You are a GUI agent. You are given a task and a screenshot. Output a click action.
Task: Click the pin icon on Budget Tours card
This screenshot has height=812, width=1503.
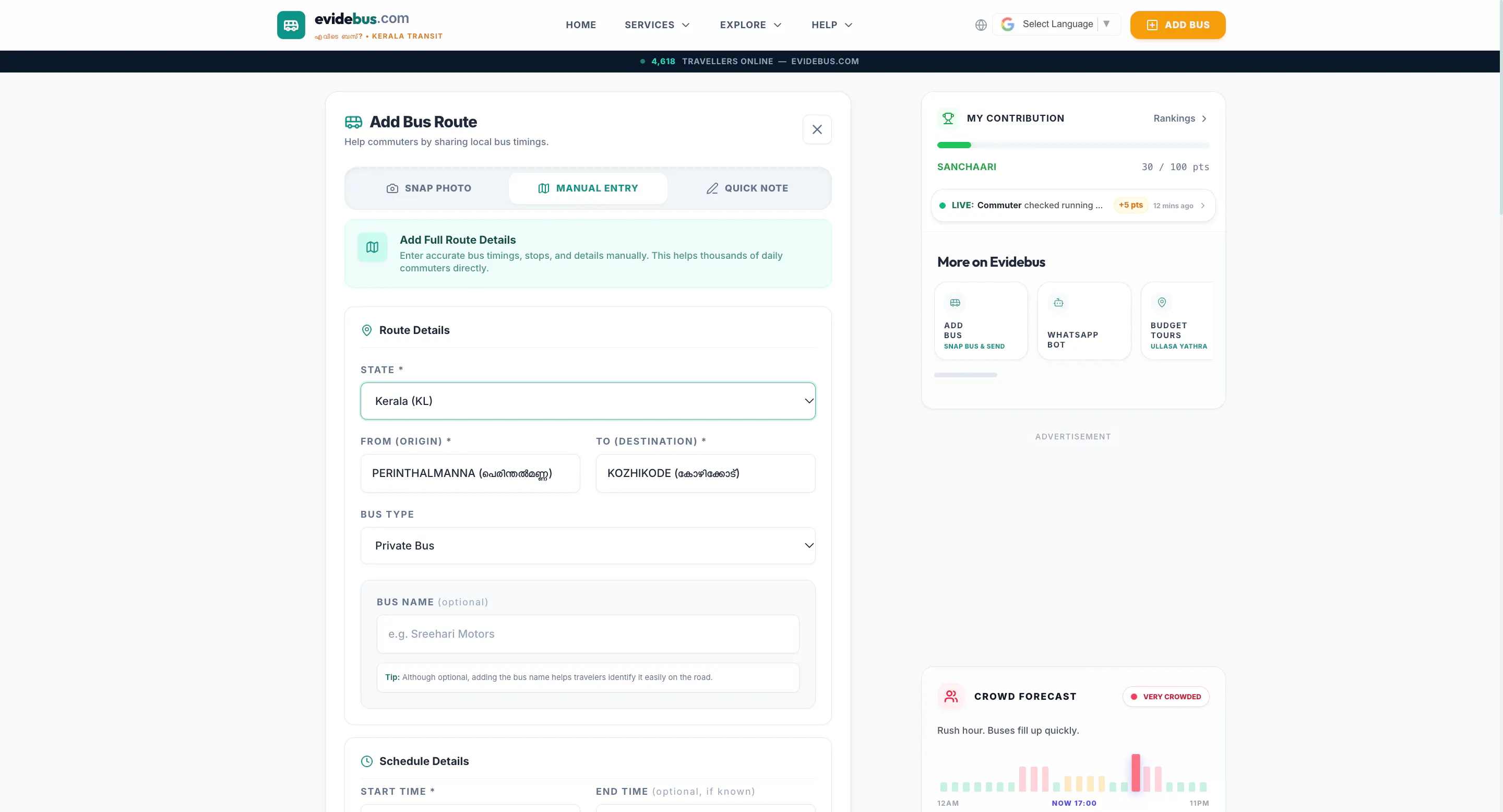coord(1161,302)
